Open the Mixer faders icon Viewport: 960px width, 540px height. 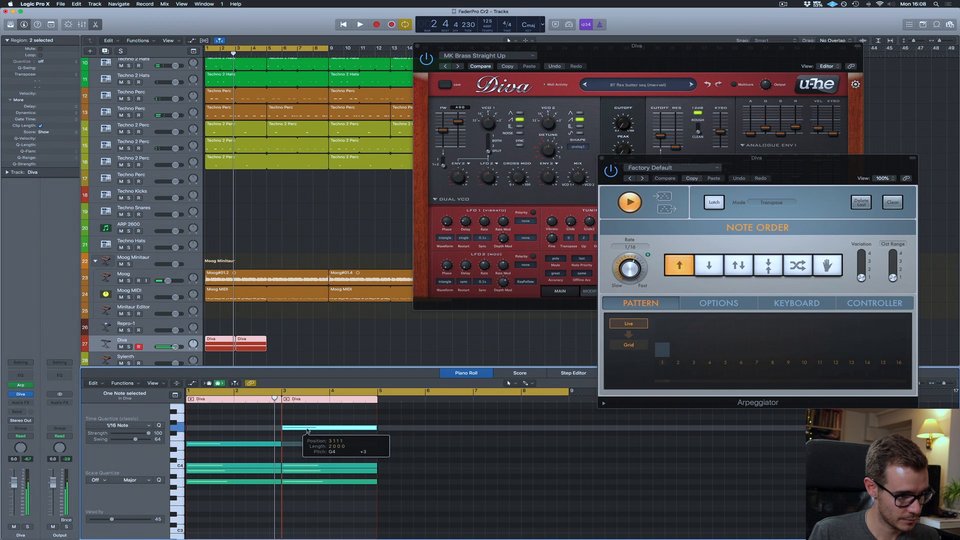coord(81,24)
